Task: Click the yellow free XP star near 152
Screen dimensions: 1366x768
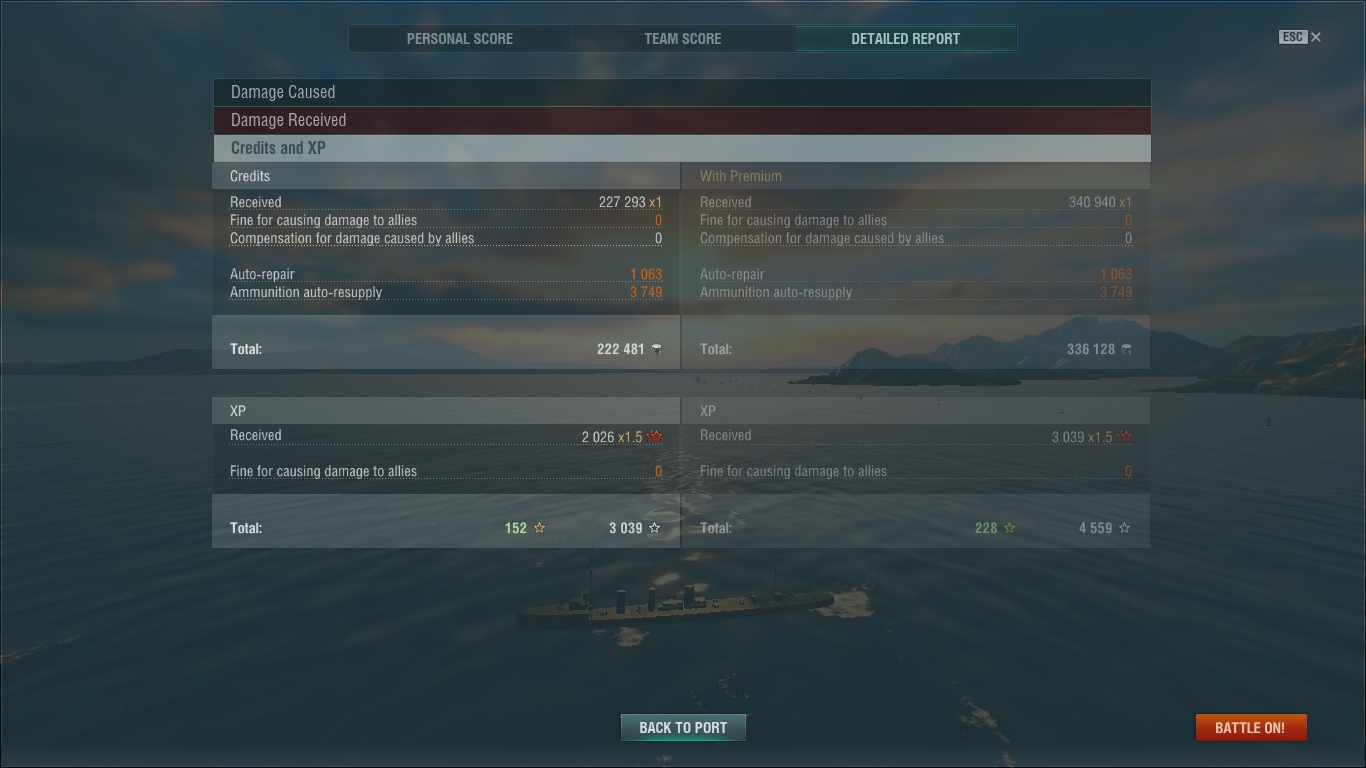Action: [540, 528]
